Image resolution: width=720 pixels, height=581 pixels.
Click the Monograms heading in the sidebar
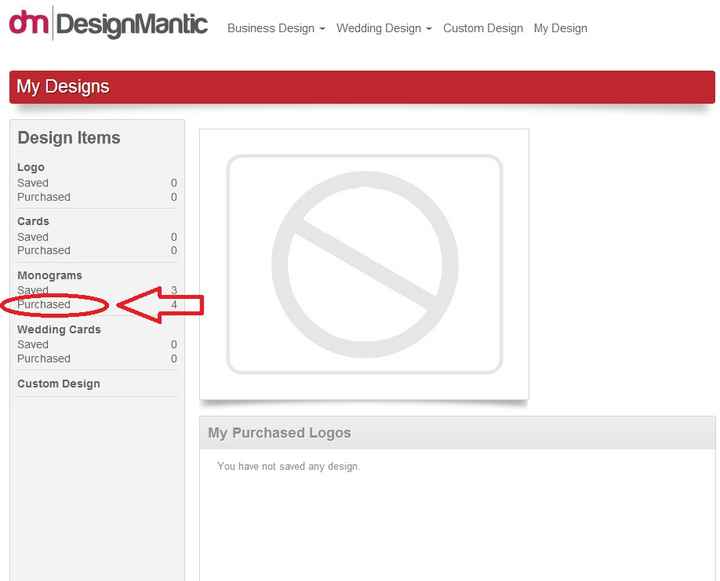point(50,275)
